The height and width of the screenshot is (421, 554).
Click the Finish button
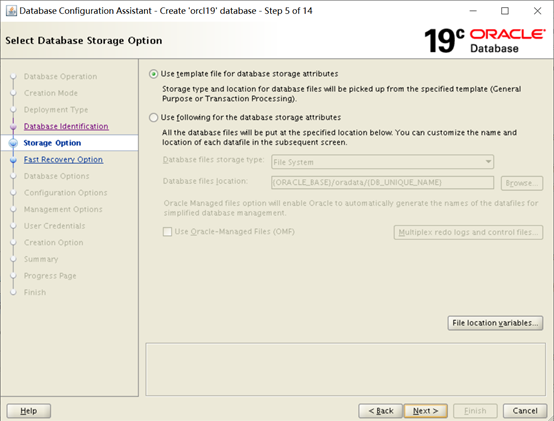[x=475, y=411]
